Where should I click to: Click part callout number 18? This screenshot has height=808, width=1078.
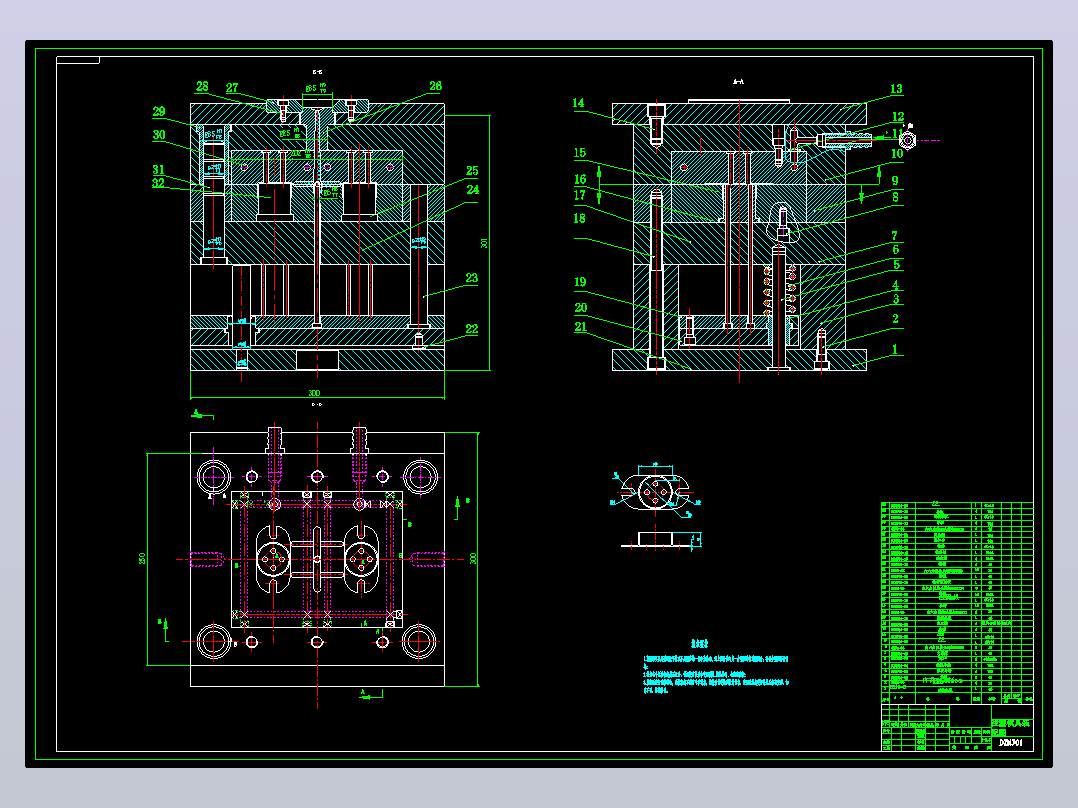pos(580,219)
